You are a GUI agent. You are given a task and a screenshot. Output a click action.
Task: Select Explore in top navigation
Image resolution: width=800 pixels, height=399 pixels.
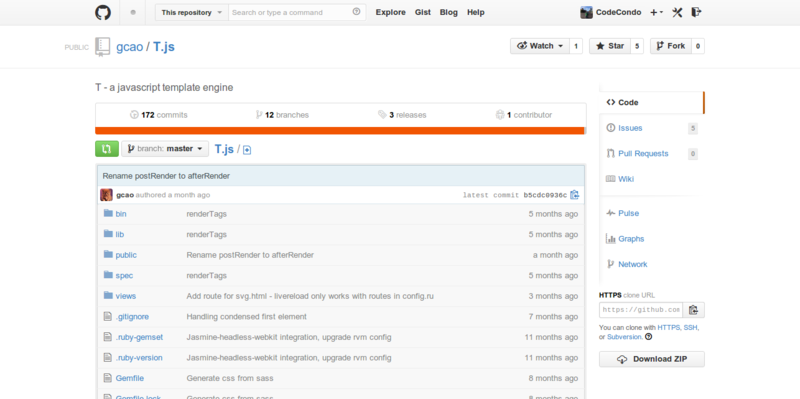click(391, 12)
